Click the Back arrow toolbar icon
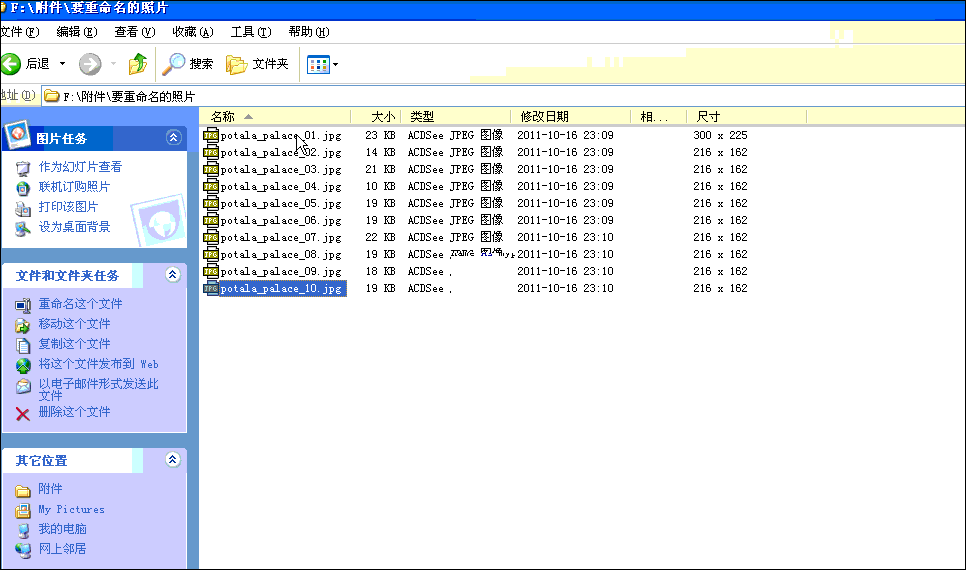966x570 pixels. coord(12,64)
